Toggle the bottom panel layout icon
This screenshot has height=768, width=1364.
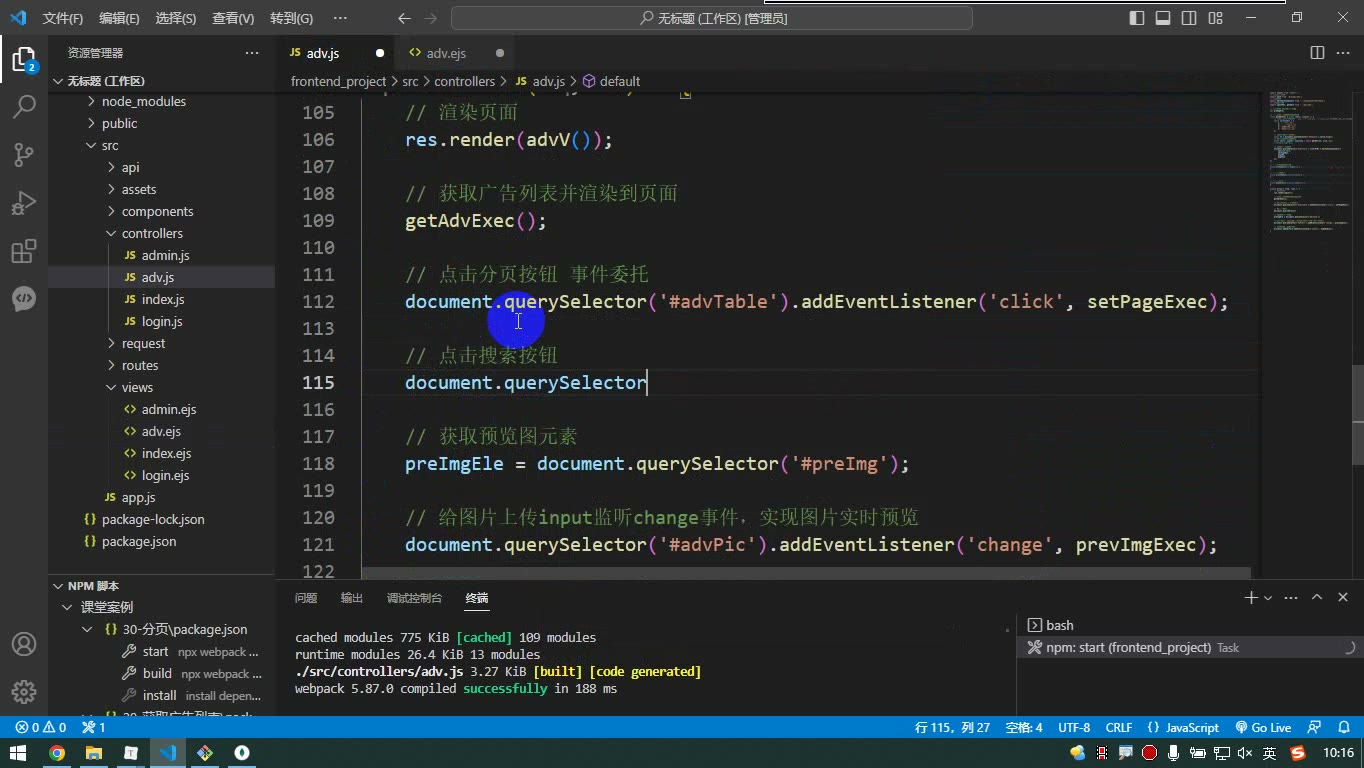1163,18
